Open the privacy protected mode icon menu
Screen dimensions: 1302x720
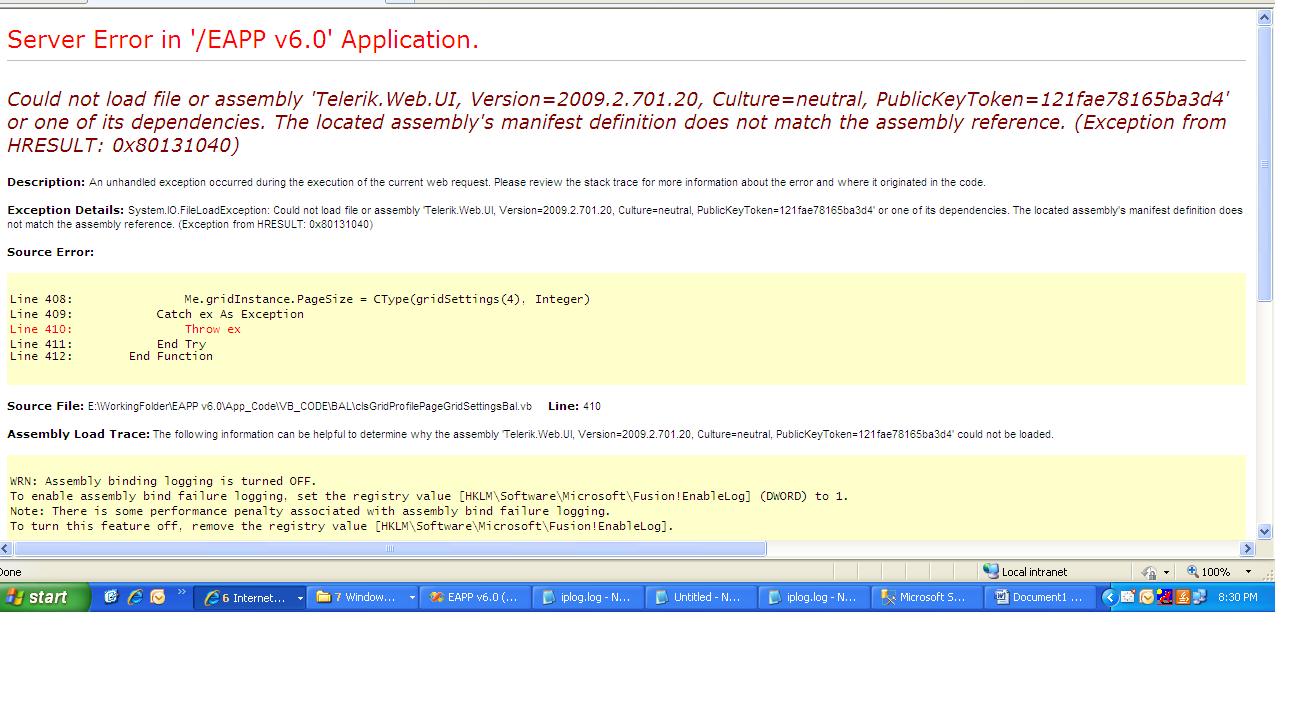1156,572
